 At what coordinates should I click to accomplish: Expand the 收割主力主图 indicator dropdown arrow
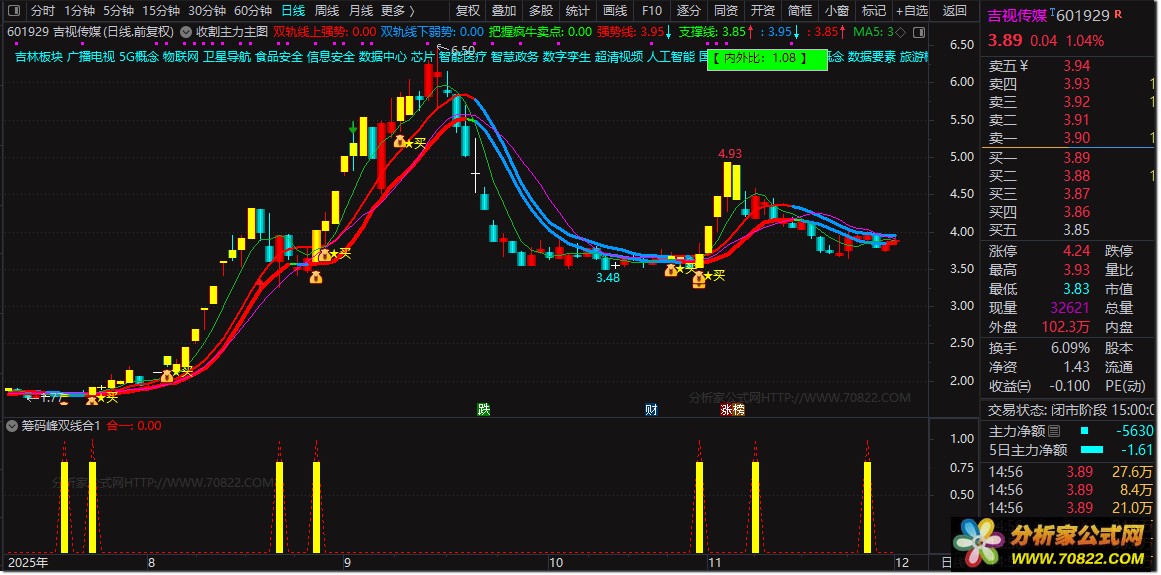[x=187, y=32]
